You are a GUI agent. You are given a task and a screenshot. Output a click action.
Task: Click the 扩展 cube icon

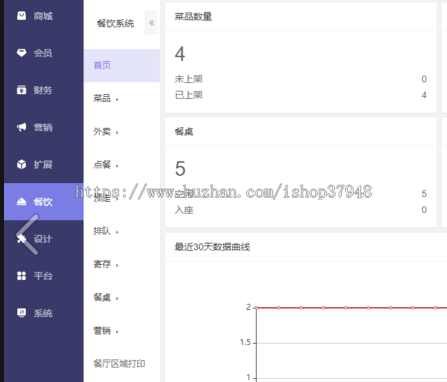[x=22, y=164]
